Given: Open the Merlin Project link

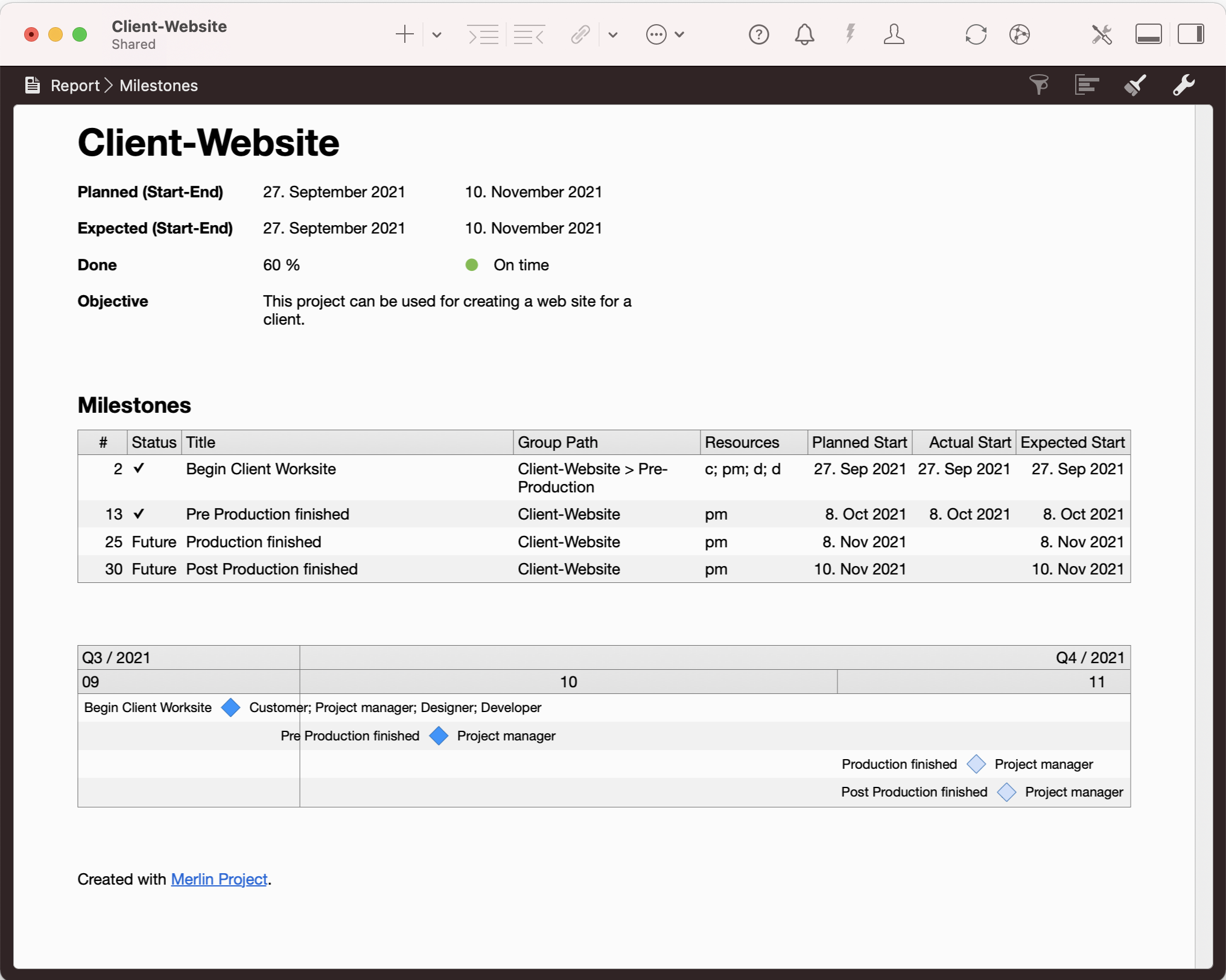Looking at the screenshot, I should coord(219,879).
